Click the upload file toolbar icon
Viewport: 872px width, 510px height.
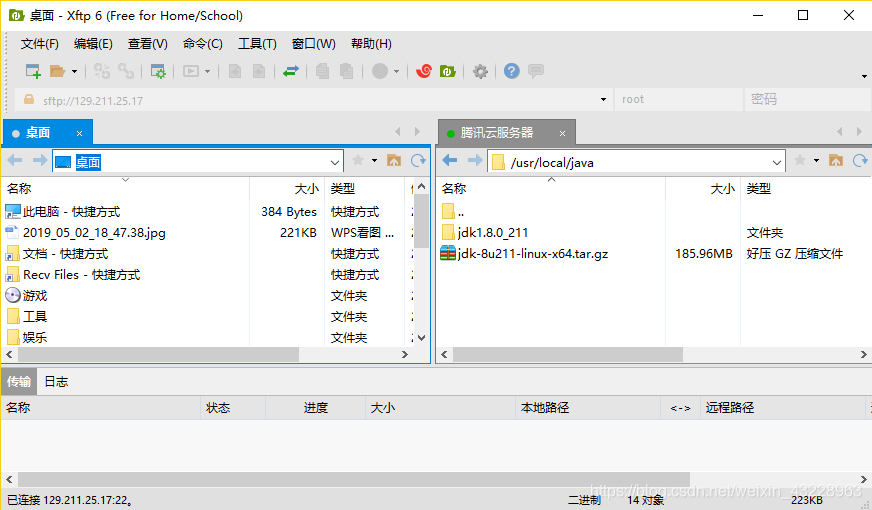(235, 71)
